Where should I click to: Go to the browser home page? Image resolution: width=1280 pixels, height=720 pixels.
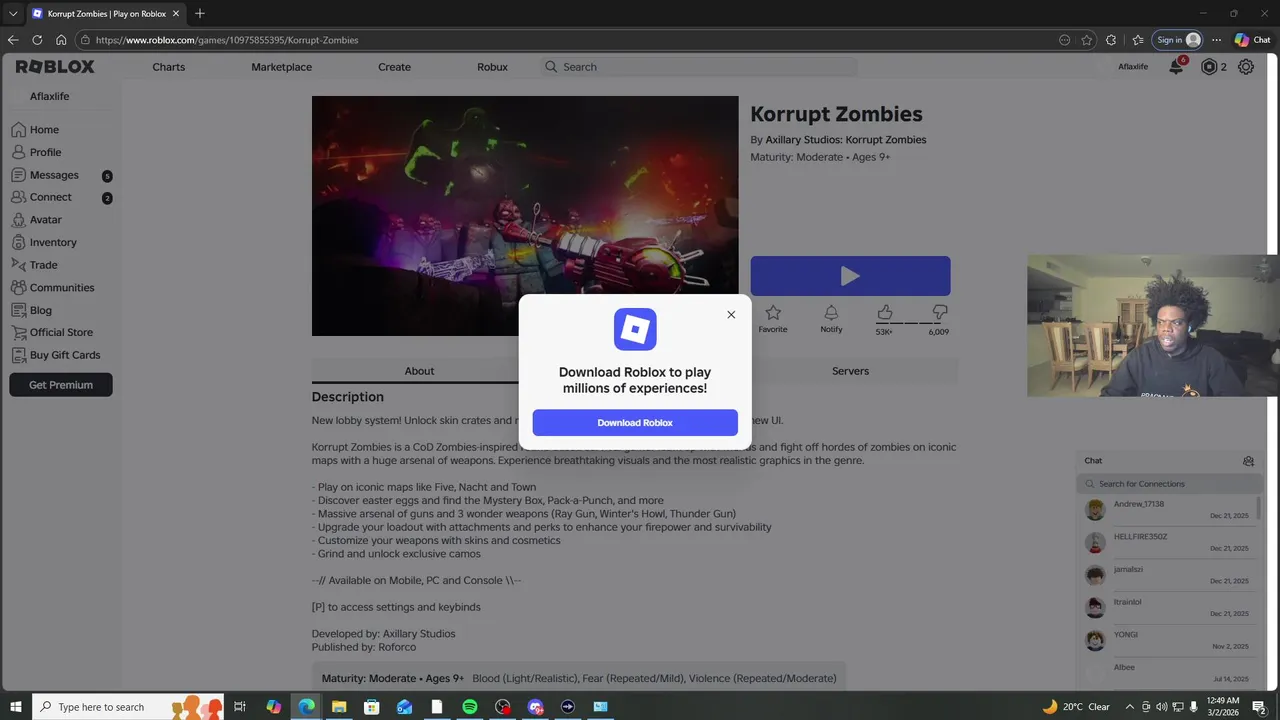[x=61, y=40]
